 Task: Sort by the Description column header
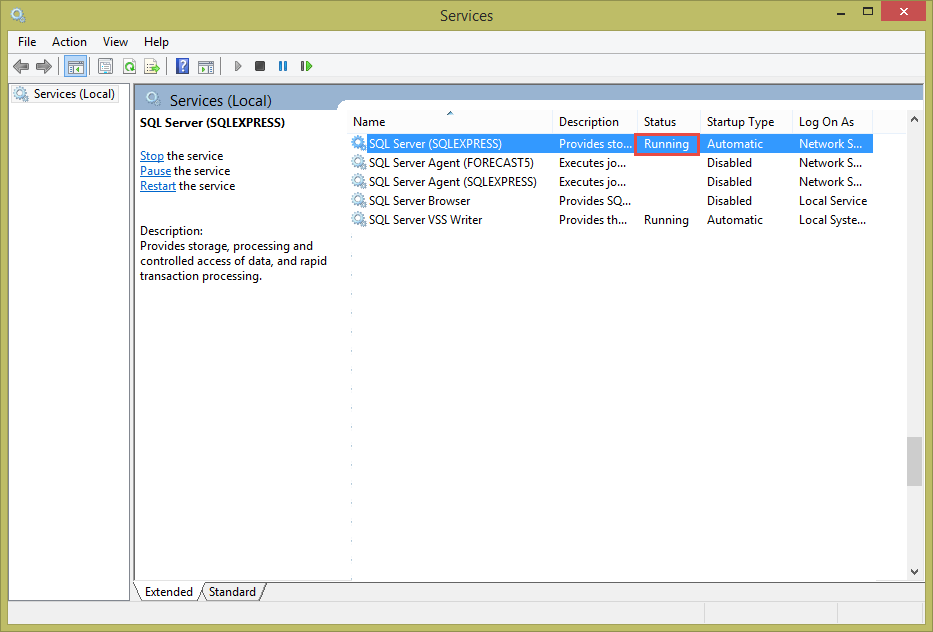point(595,121)
